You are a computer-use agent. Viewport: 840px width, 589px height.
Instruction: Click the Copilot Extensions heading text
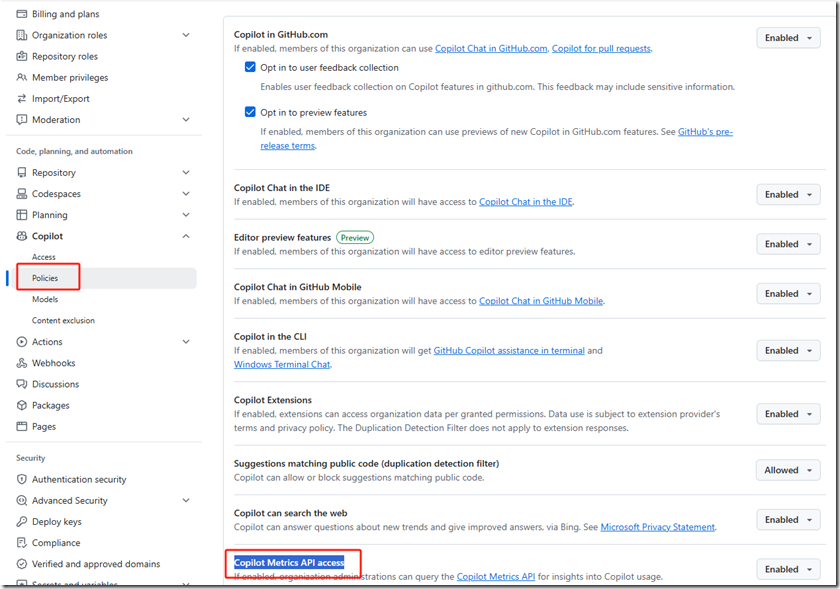tap(273, 400)
